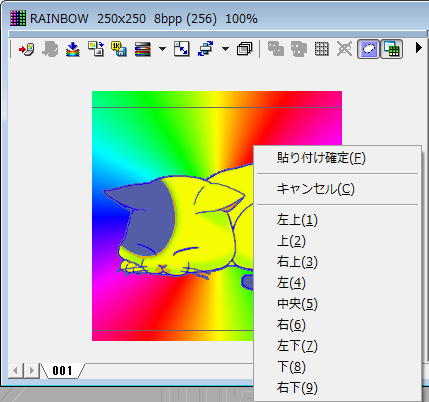Click the stacked windows toolbar icon

click(x=245, y=49)
